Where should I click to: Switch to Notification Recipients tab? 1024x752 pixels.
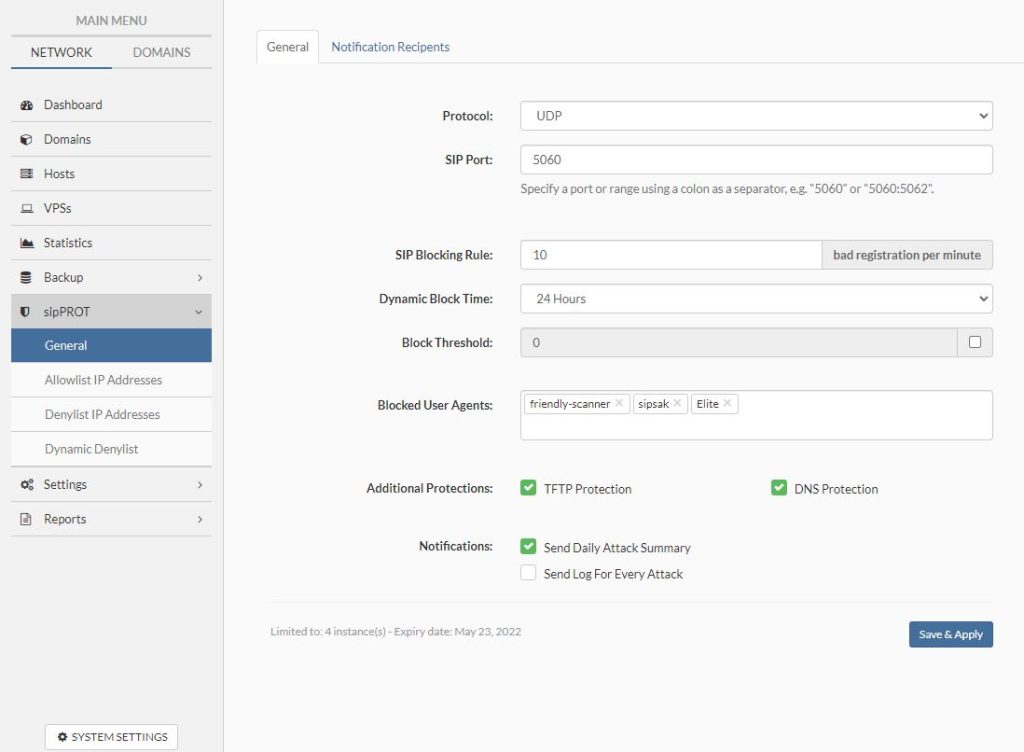(x=390, y=47)
